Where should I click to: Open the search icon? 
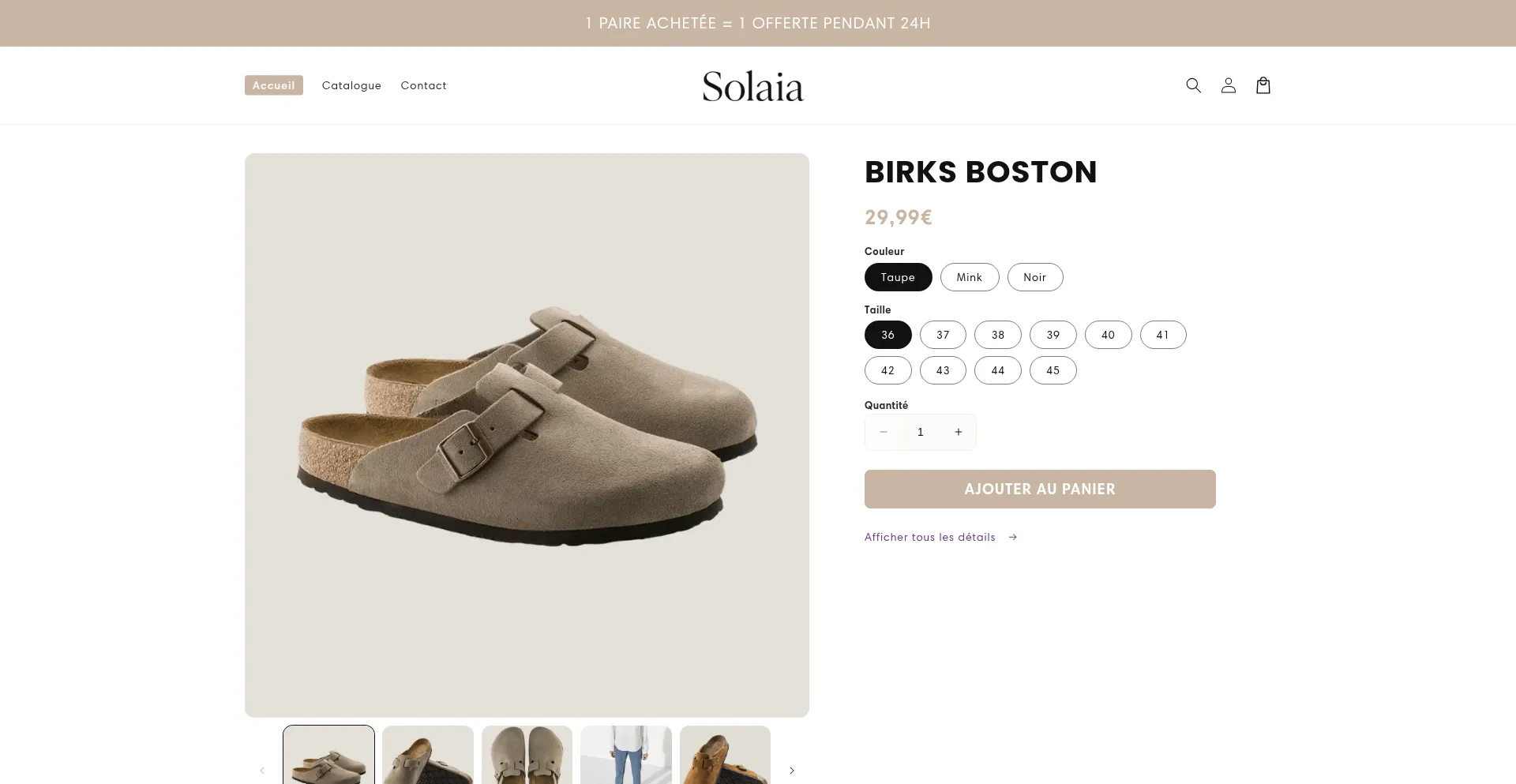point(1193,85)
